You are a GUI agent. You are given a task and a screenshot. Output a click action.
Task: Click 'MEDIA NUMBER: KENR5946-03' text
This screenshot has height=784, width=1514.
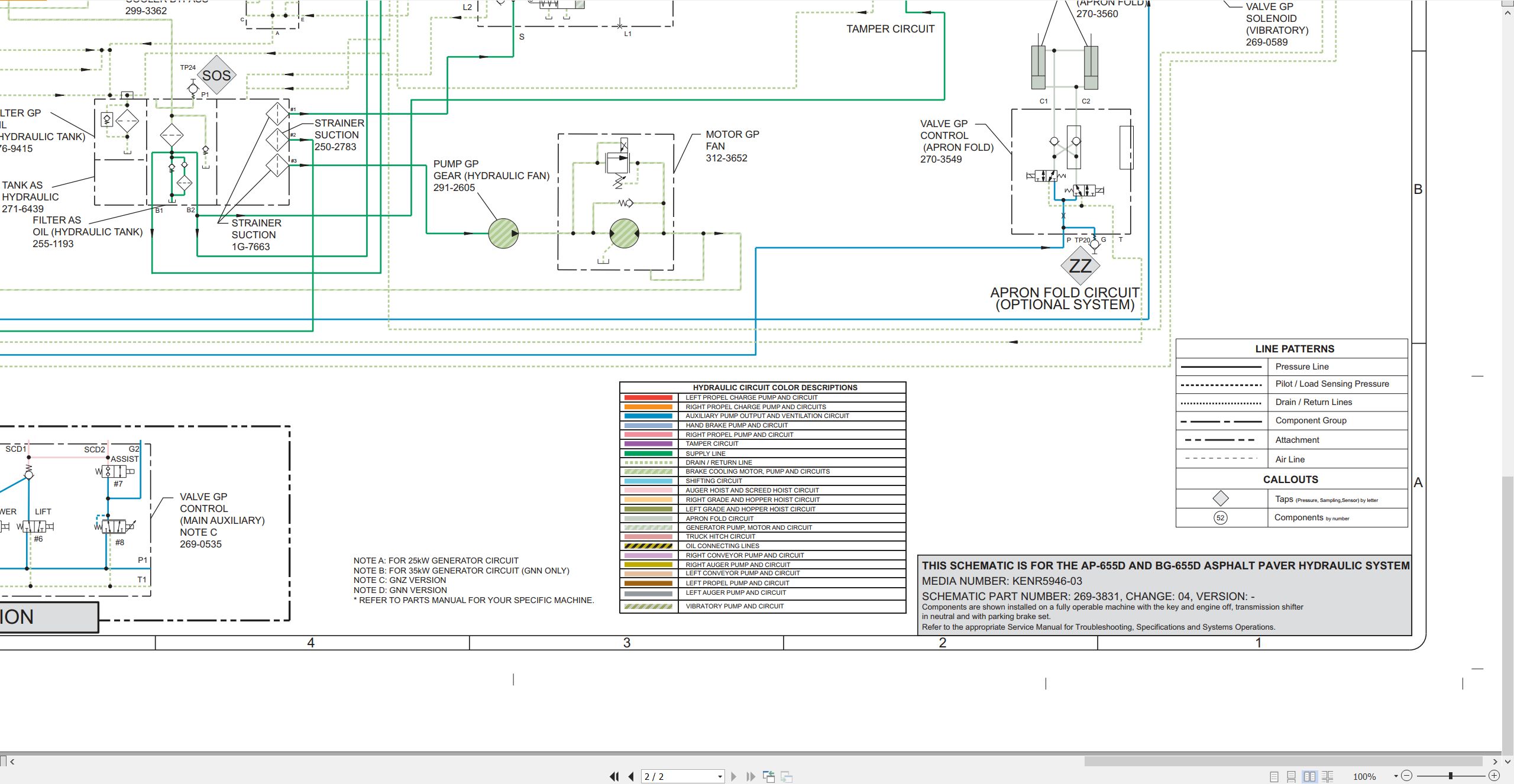(x=1002, y=581)
